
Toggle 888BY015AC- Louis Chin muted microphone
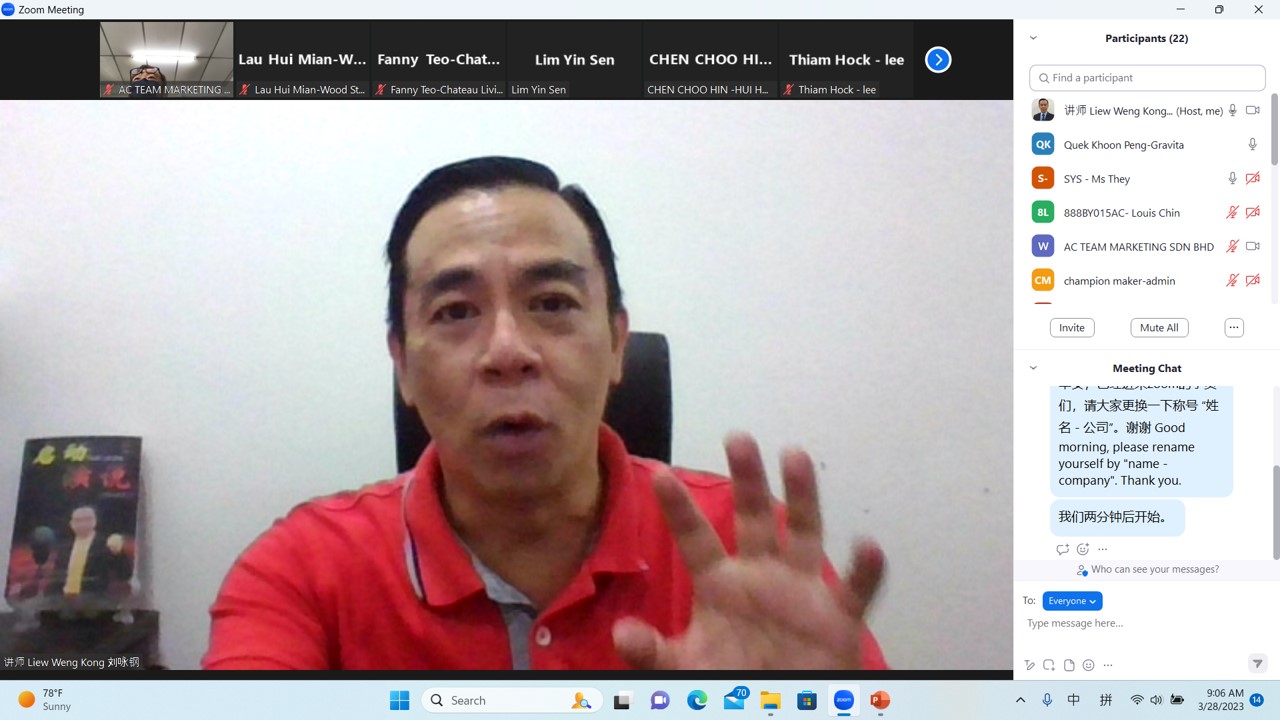tap(1233, 213)
